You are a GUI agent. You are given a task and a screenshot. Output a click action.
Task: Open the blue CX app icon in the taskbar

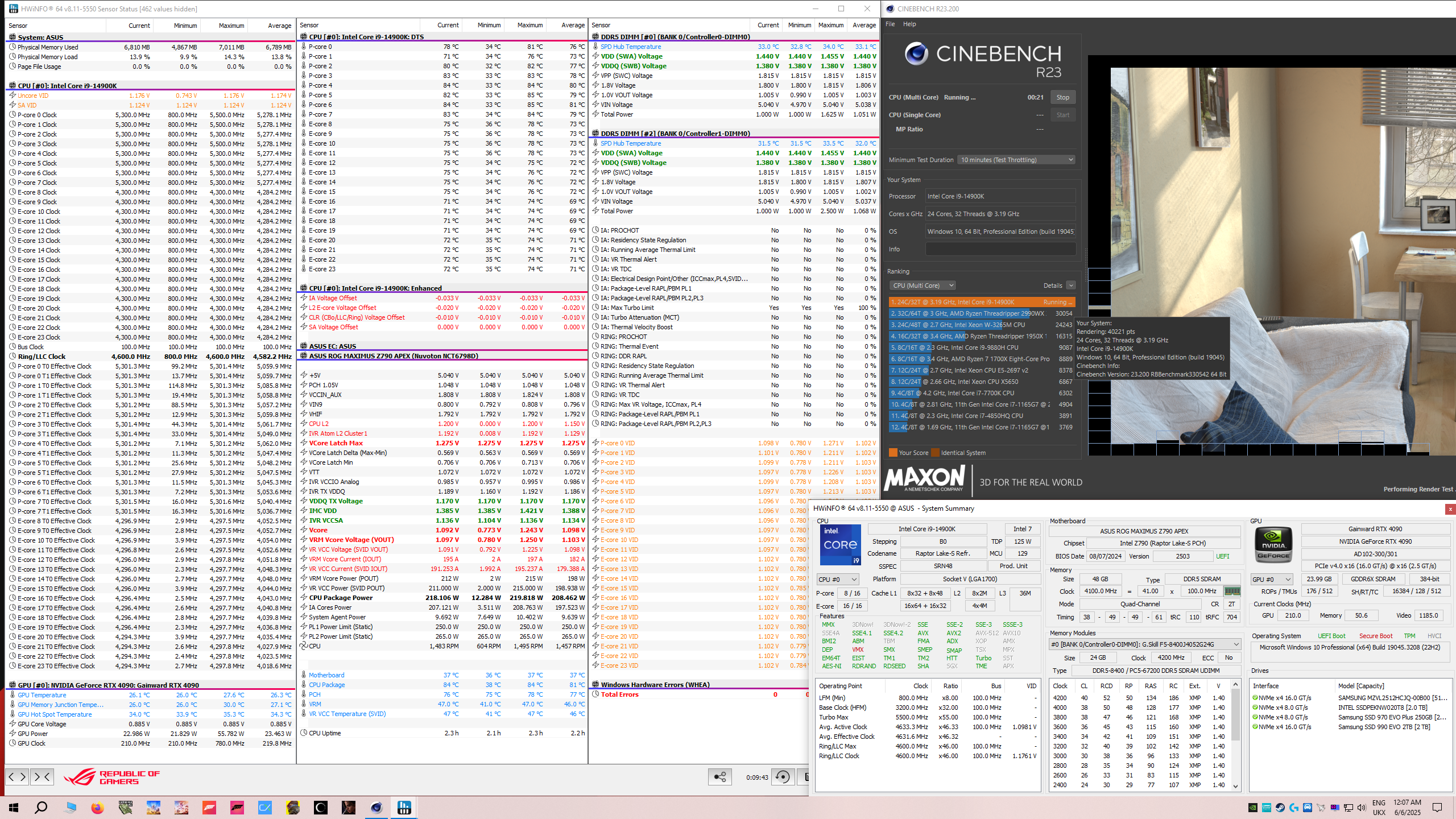coord(265,808)
